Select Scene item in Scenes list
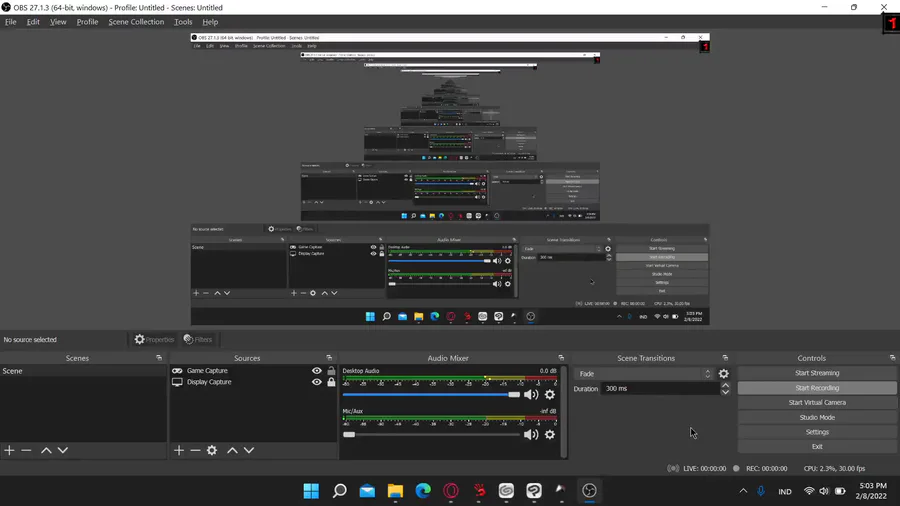The height and width of the screenshot is (506, 900). click(83, 371)
